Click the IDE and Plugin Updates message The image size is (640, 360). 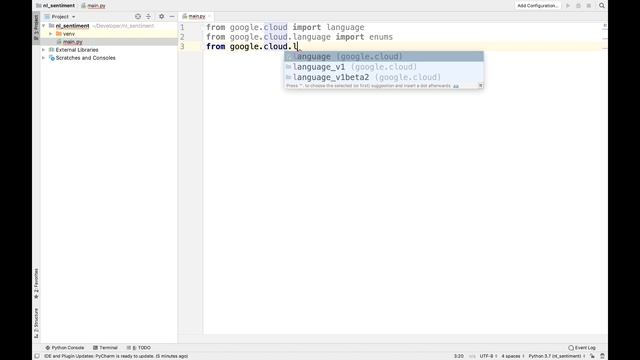click(x=116, y=356)
